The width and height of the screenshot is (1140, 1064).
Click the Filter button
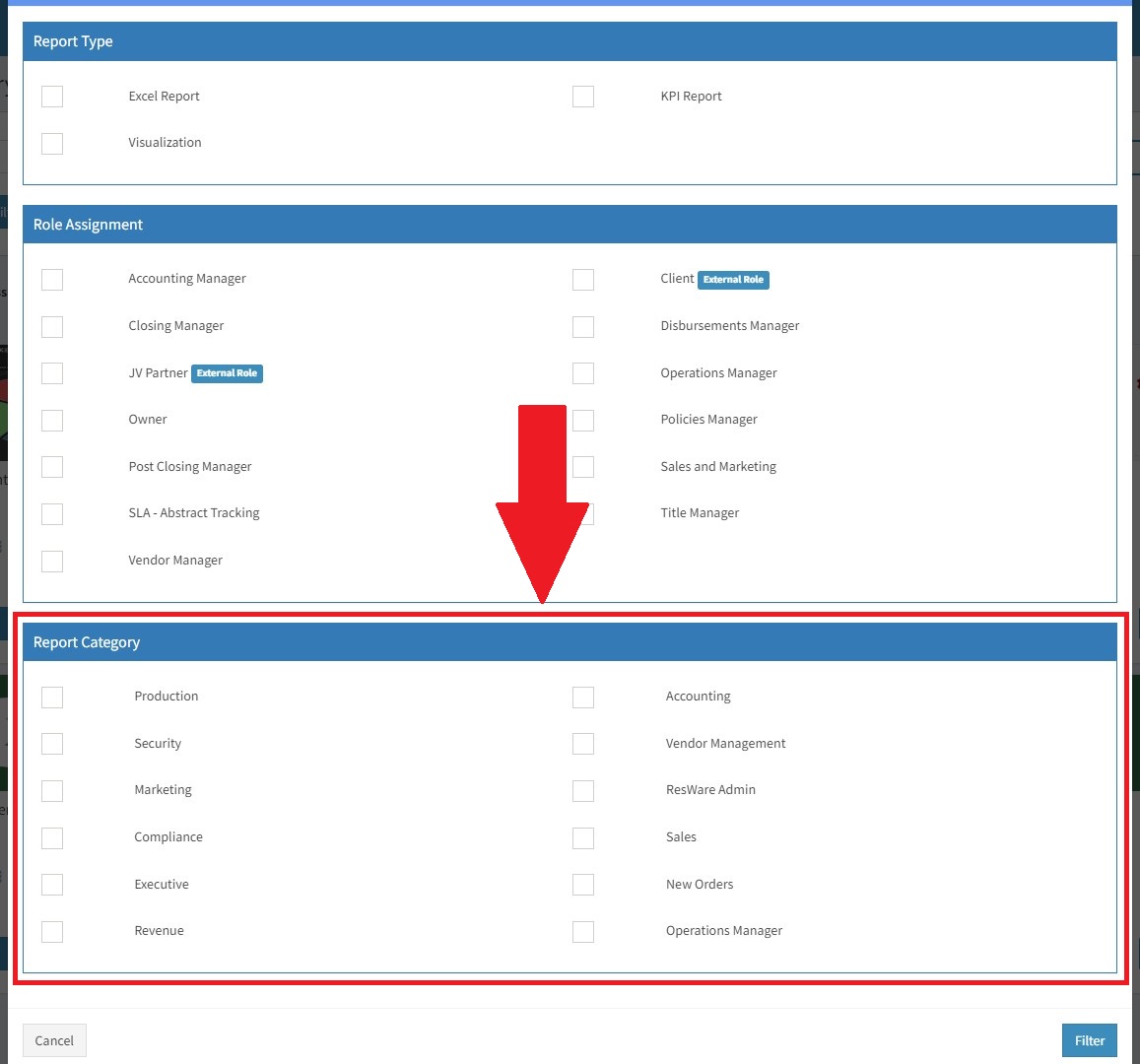[x=1089, y=1039]
